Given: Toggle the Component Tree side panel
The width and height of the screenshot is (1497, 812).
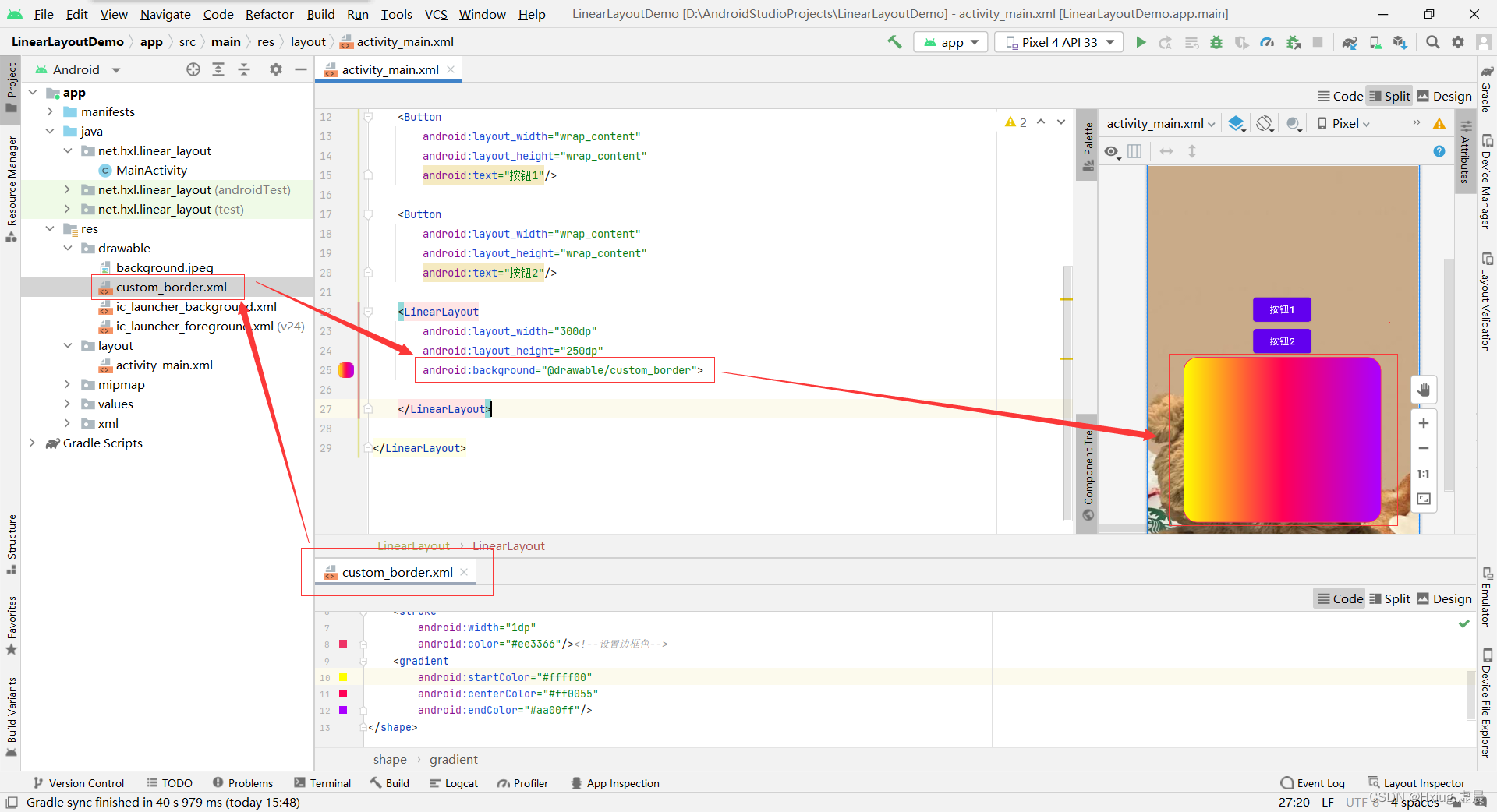Looking at the screenshot, I should coord(1088,474).
